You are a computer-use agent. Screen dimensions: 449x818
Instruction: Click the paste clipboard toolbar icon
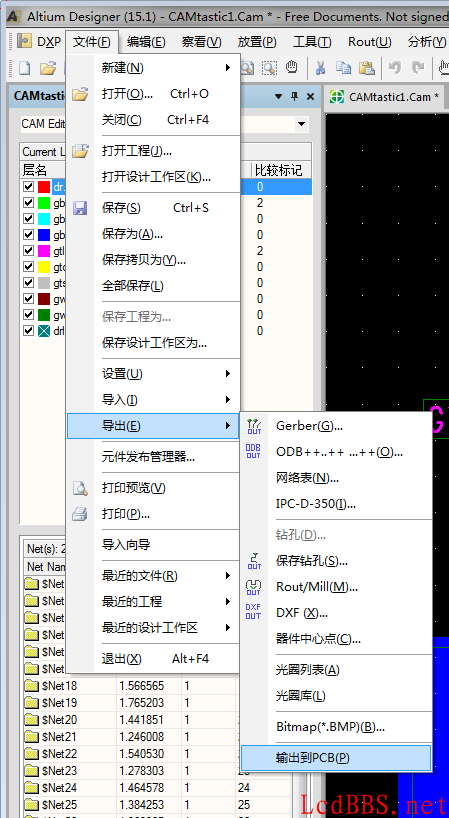[367, 68]
